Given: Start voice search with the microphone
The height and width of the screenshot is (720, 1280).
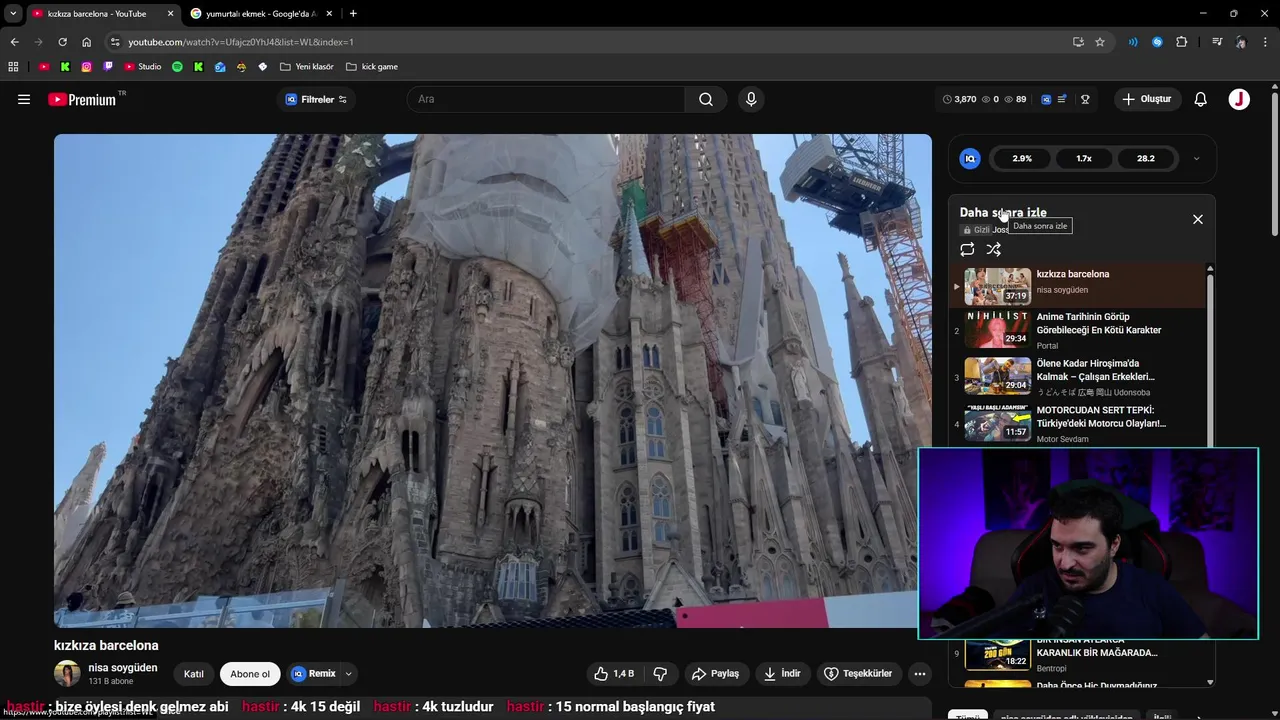Looking at the screenshot, I should pyautogui.click(x=751, y=99).
